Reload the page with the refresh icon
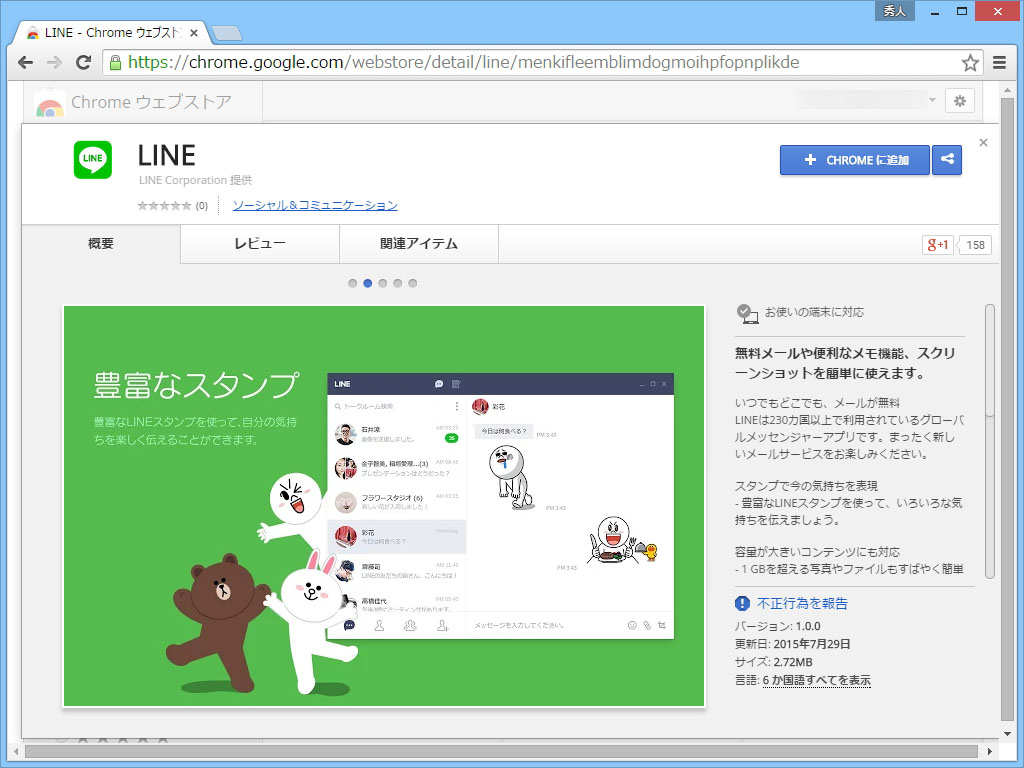Viewport: 1024px width, 768px height. click(84, 62)
